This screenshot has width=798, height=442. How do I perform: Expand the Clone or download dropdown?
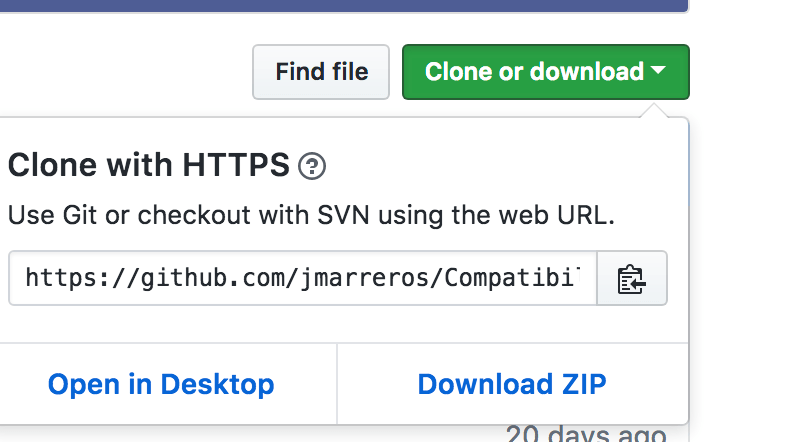(546, 72)
